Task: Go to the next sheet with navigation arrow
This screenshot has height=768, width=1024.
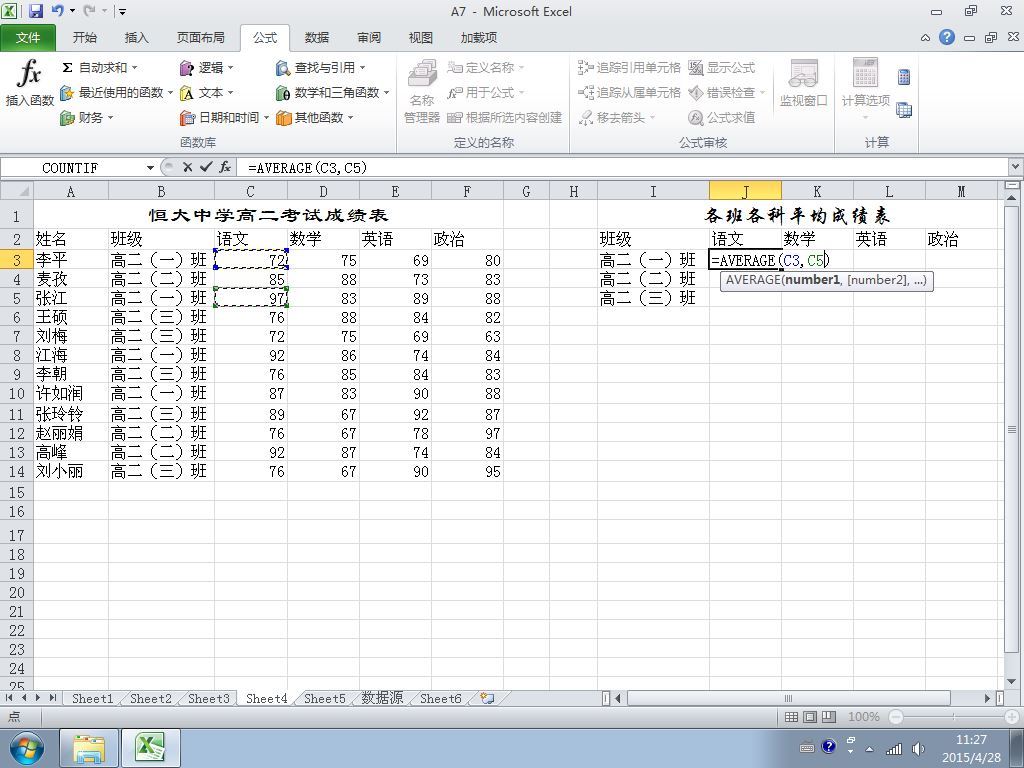Action: (x=38, y=698)
